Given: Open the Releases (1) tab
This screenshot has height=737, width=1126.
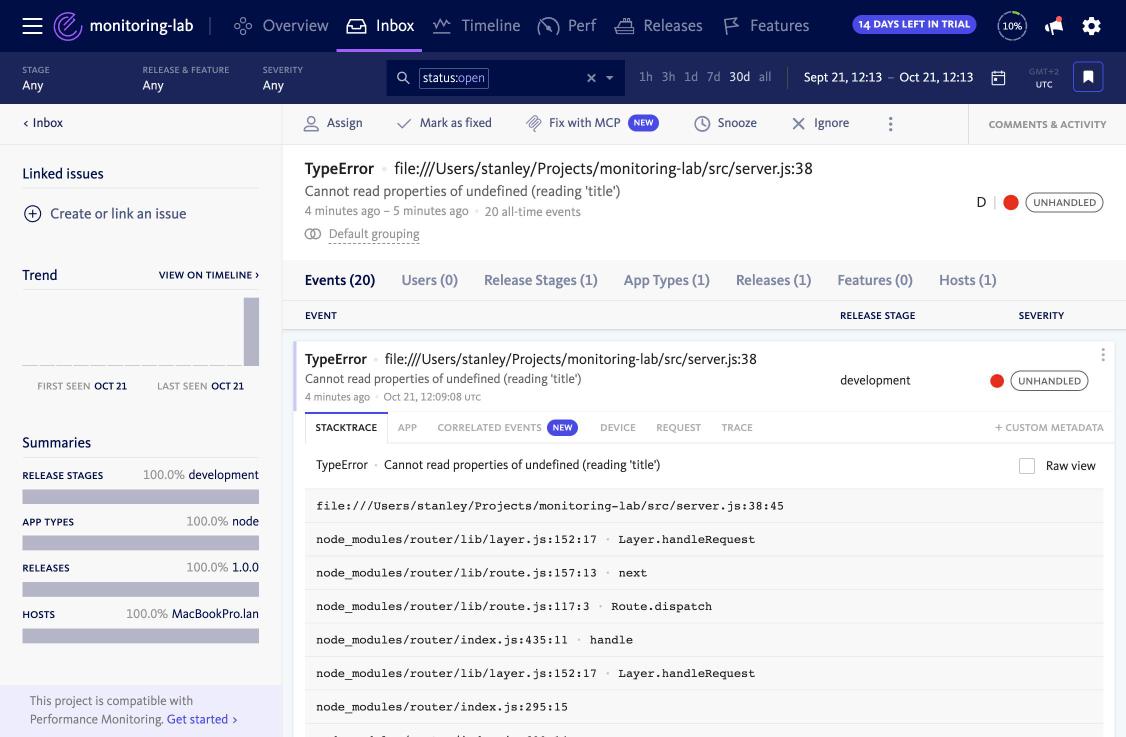Looking at the screenshot, I should pos(773,280).
